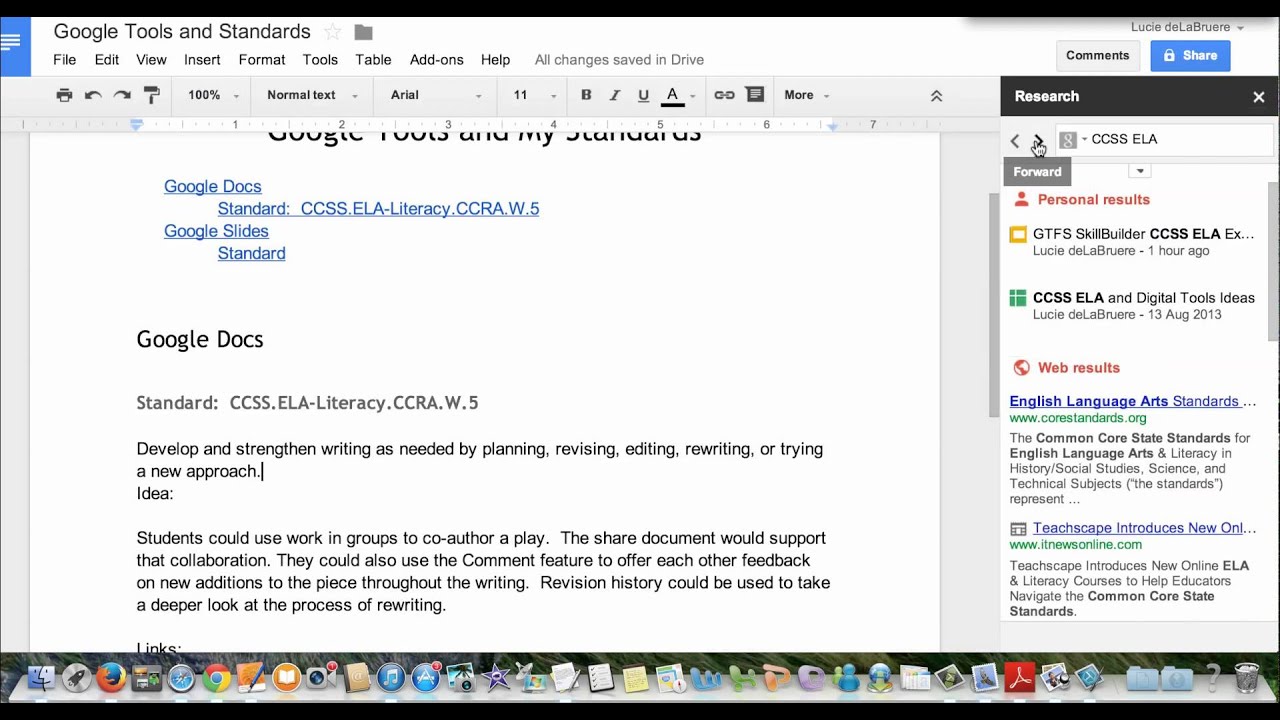This screenshot has height=720, width=1280.
Task: Open the Research filter dropdown arrow
Action: 1140,171
